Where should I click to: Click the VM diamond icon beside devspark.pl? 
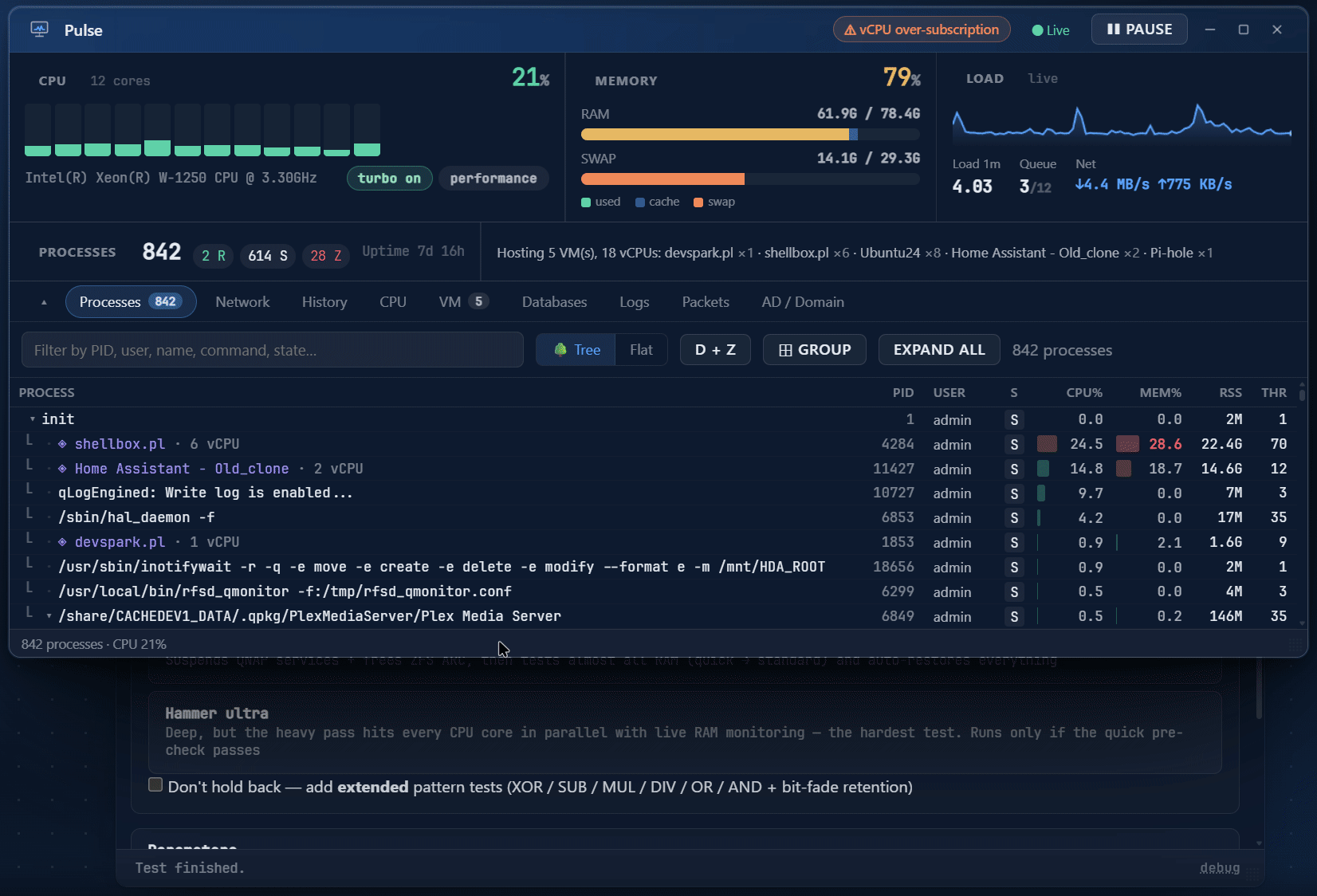pos(62,542)
